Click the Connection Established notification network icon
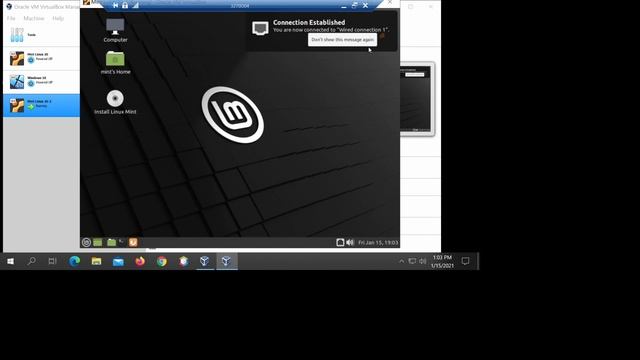Image resolution: width=640 pixels, height=360 pixels. click(260, 28)
